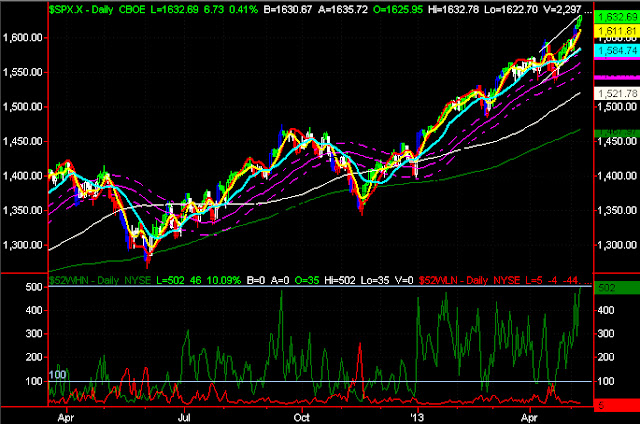Click 1,300.00 on the left price axis
640x424 pixels.
(x=22, y=245)
